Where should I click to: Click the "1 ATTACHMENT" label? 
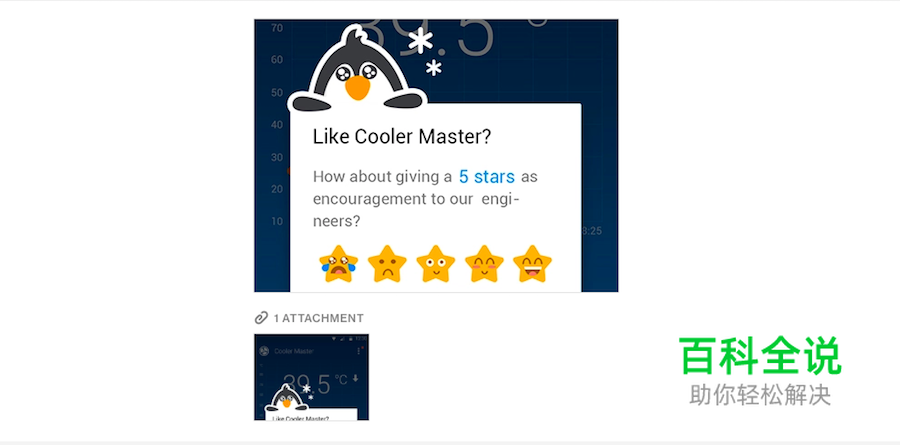pyautogui.click(x=319, y=318)
